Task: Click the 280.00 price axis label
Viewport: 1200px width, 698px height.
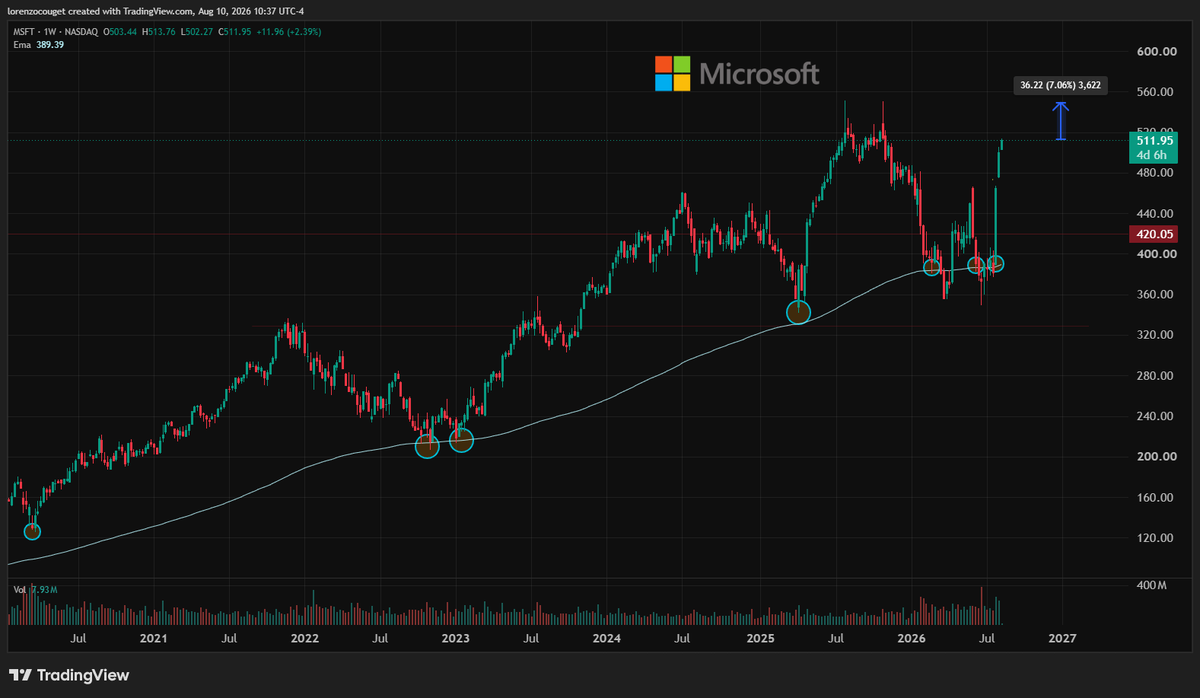Action: click(1156, 376)
